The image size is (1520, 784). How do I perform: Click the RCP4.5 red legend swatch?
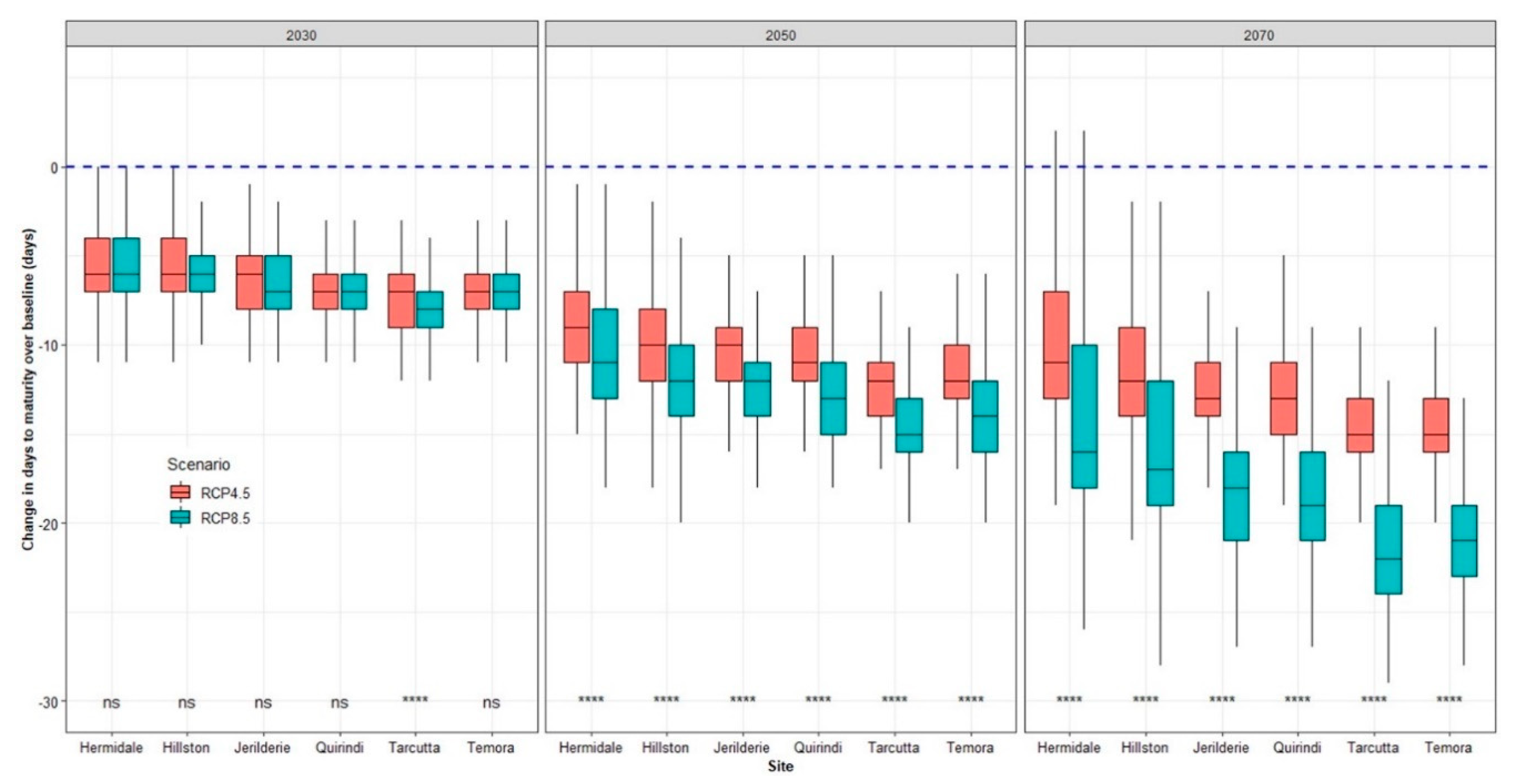[x=180, y=492]
